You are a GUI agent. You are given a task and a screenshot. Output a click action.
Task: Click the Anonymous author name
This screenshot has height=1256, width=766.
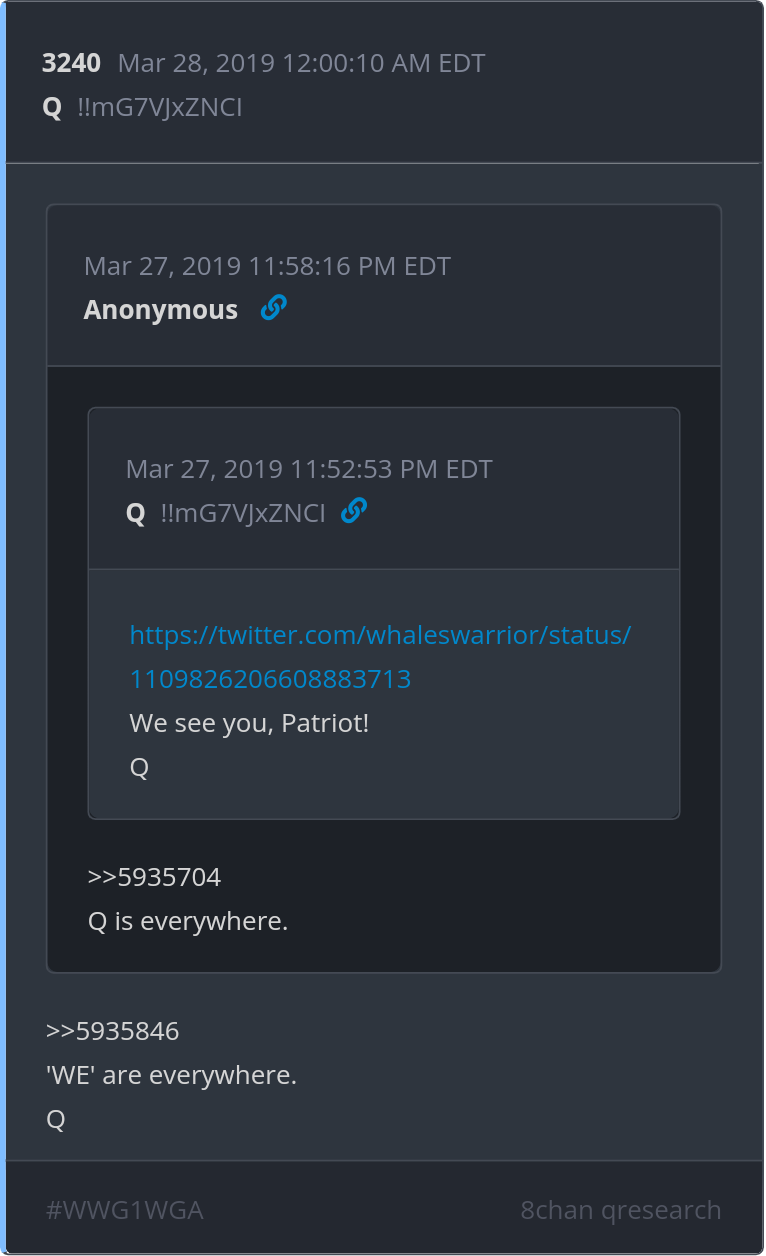pyautogui.click(x=161, y=310)
